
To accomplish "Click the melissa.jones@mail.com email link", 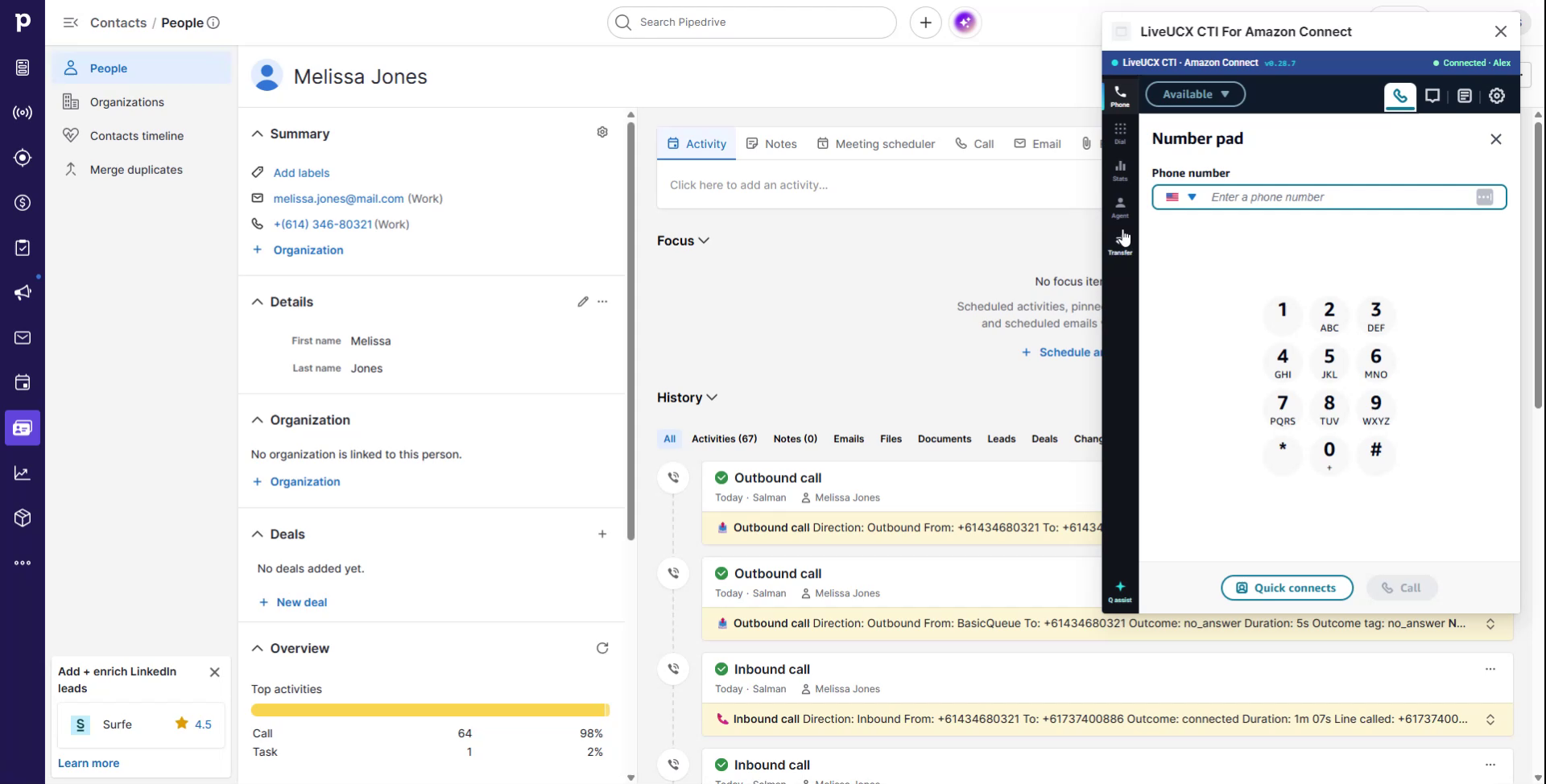I will 338,199.
